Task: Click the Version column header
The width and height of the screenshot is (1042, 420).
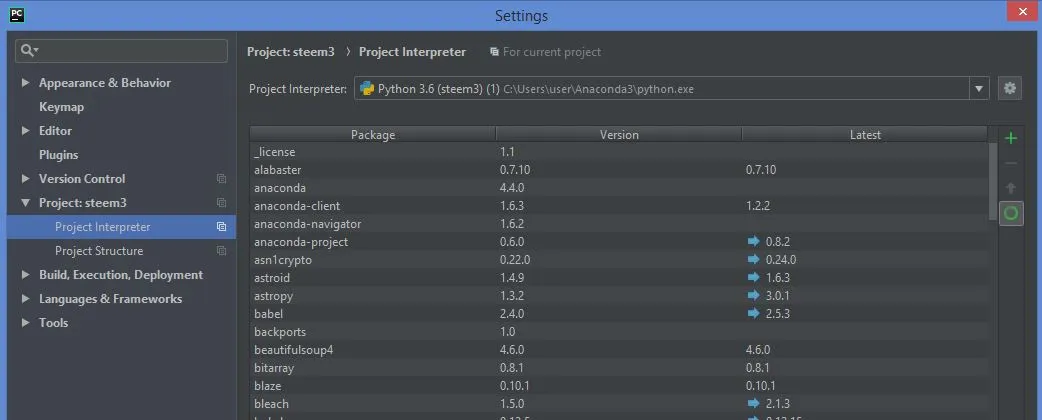Action: pos(619,135)
